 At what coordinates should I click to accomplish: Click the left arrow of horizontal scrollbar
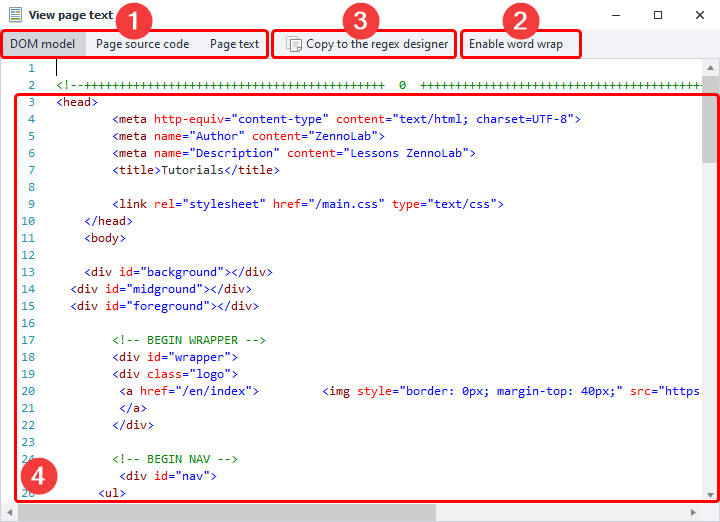click(8, 512)
